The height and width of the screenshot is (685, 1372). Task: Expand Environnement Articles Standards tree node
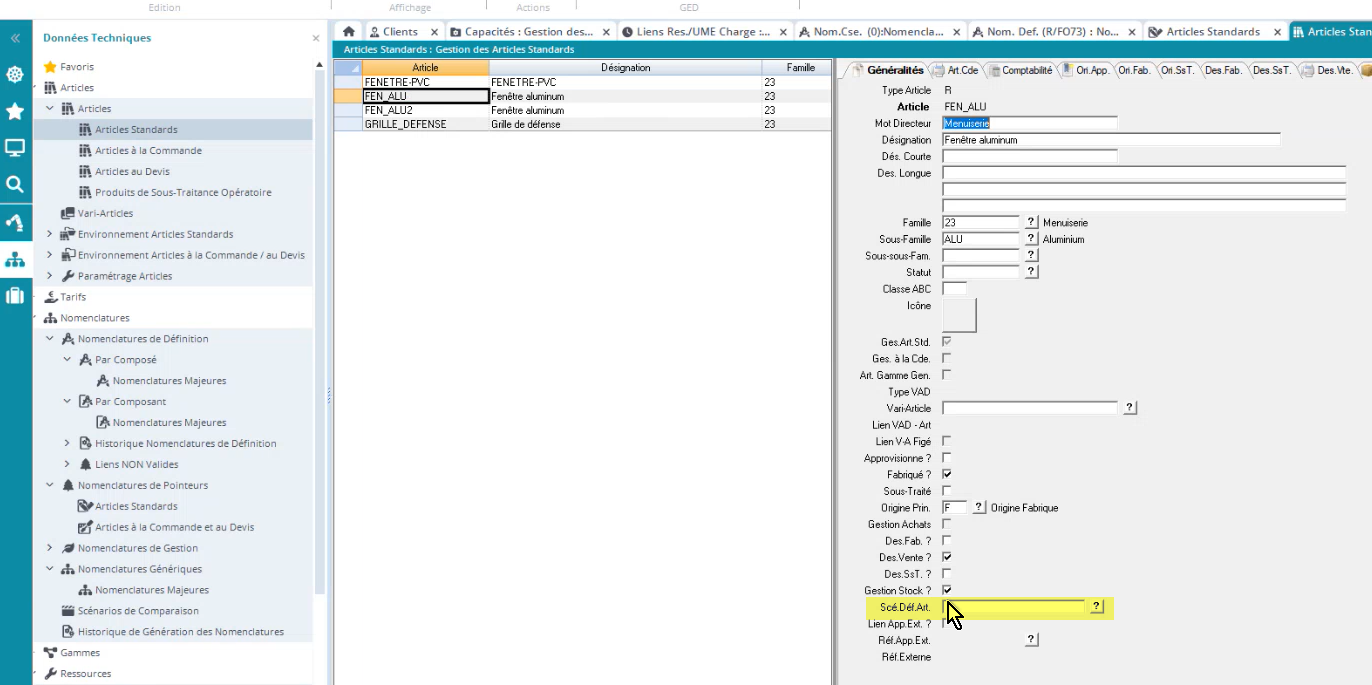50,234
